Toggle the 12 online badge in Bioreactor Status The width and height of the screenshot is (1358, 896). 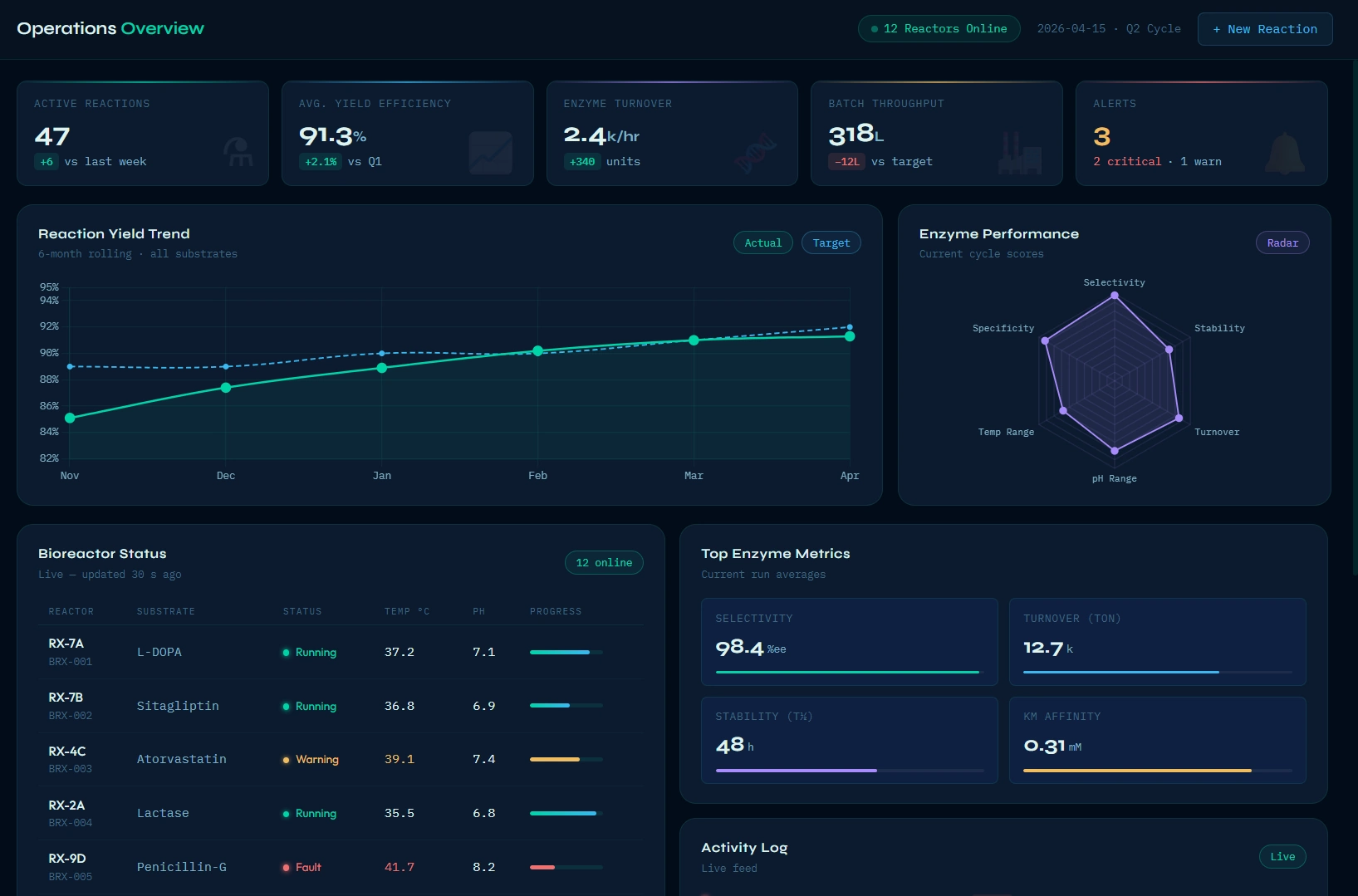click(x=604, y=562)
